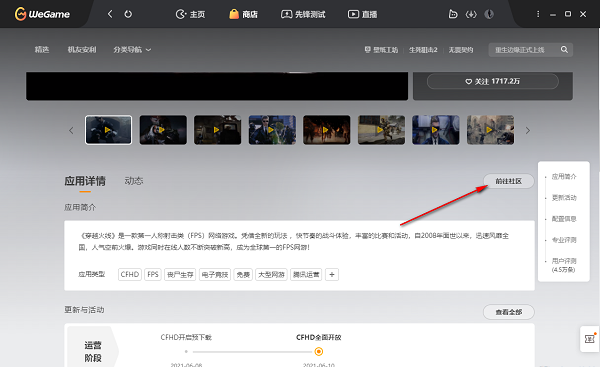The width and height of the screenshot is (600, 367).
Task: Jump to 专业评测 in side navigation
Action: [564, 240]
